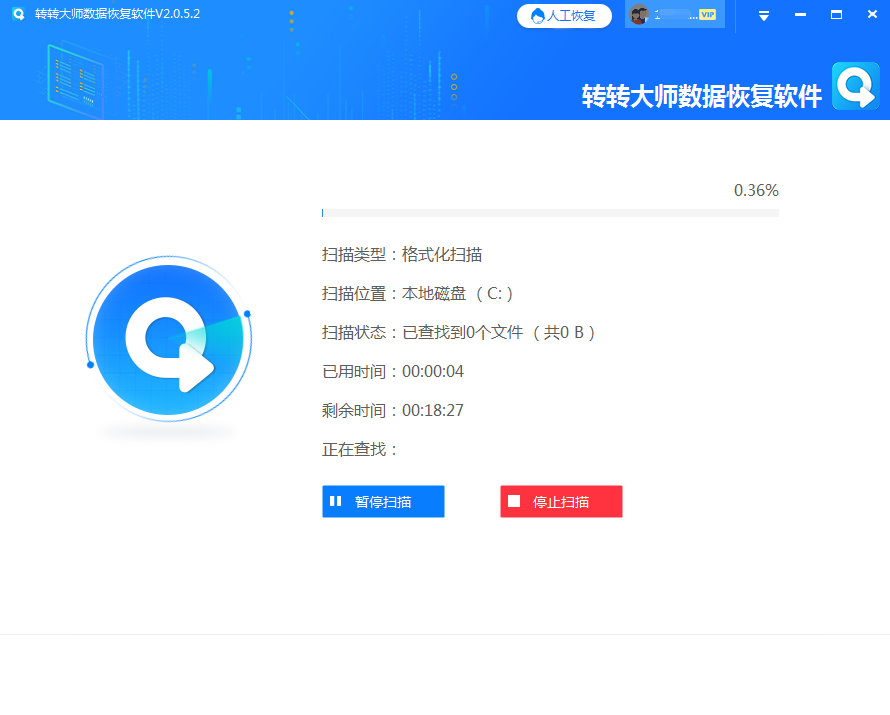This screenshot has height=715, width=890.
Task: Click the logo beside 转转大师数据恢复软件 banner text
Action: pyautogui.click(x=855, y=88)
